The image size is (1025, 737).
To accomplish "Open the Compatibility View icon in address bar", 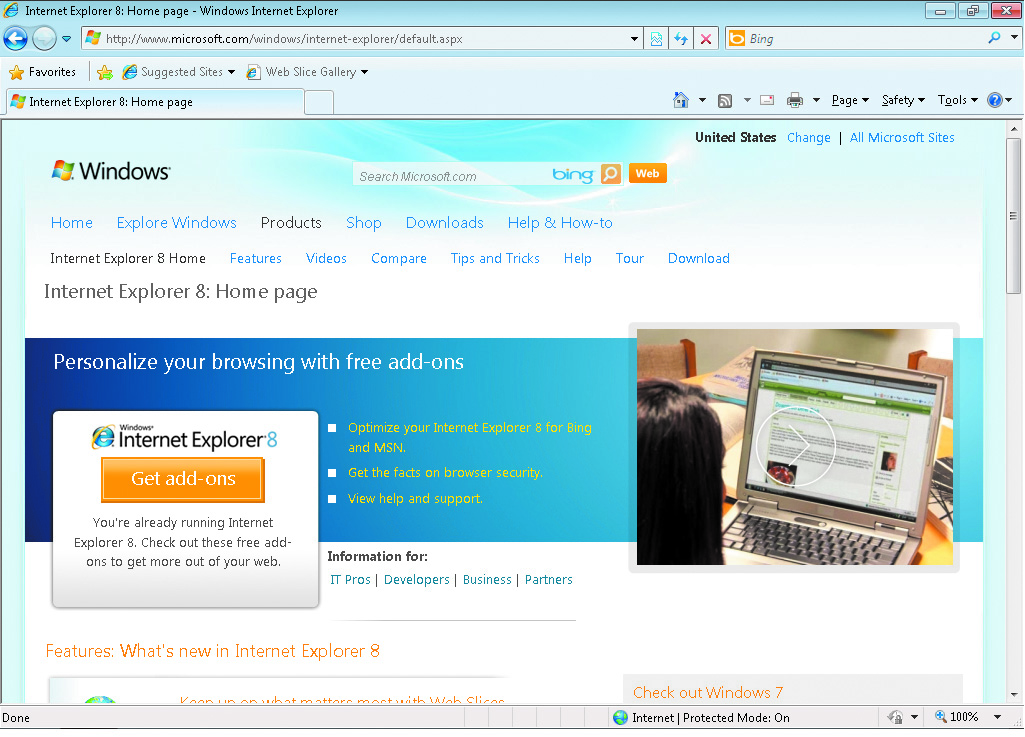I will tap(656, 39).
